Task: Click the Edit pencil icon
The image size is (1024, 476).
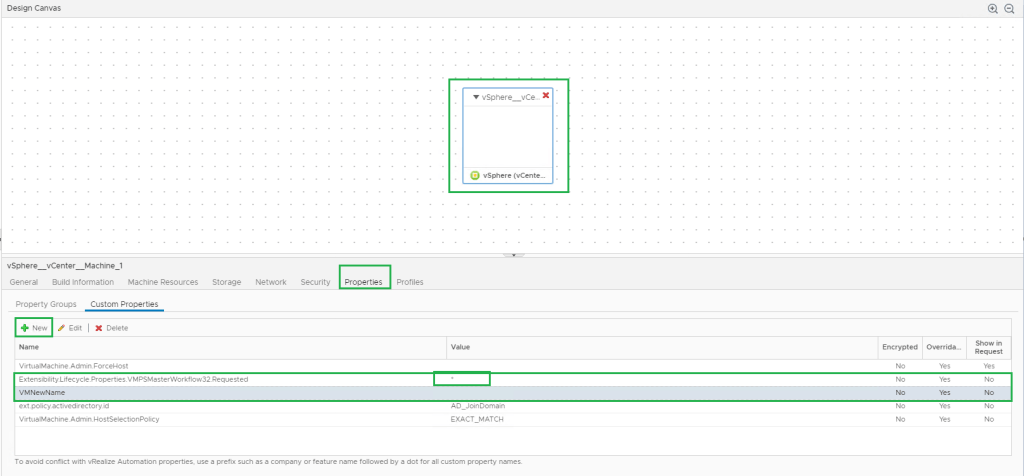Action: click(61, 328)
